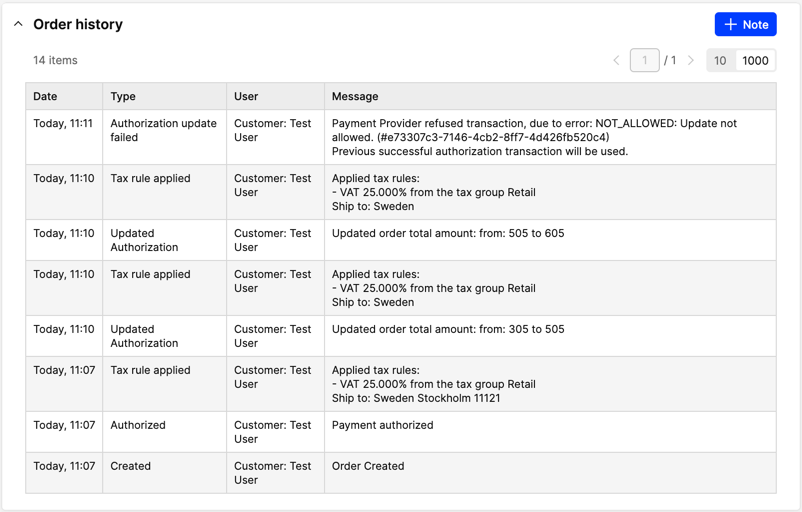Click the Authorized type cell
The image size is (802, 512).
coord(138,426)
